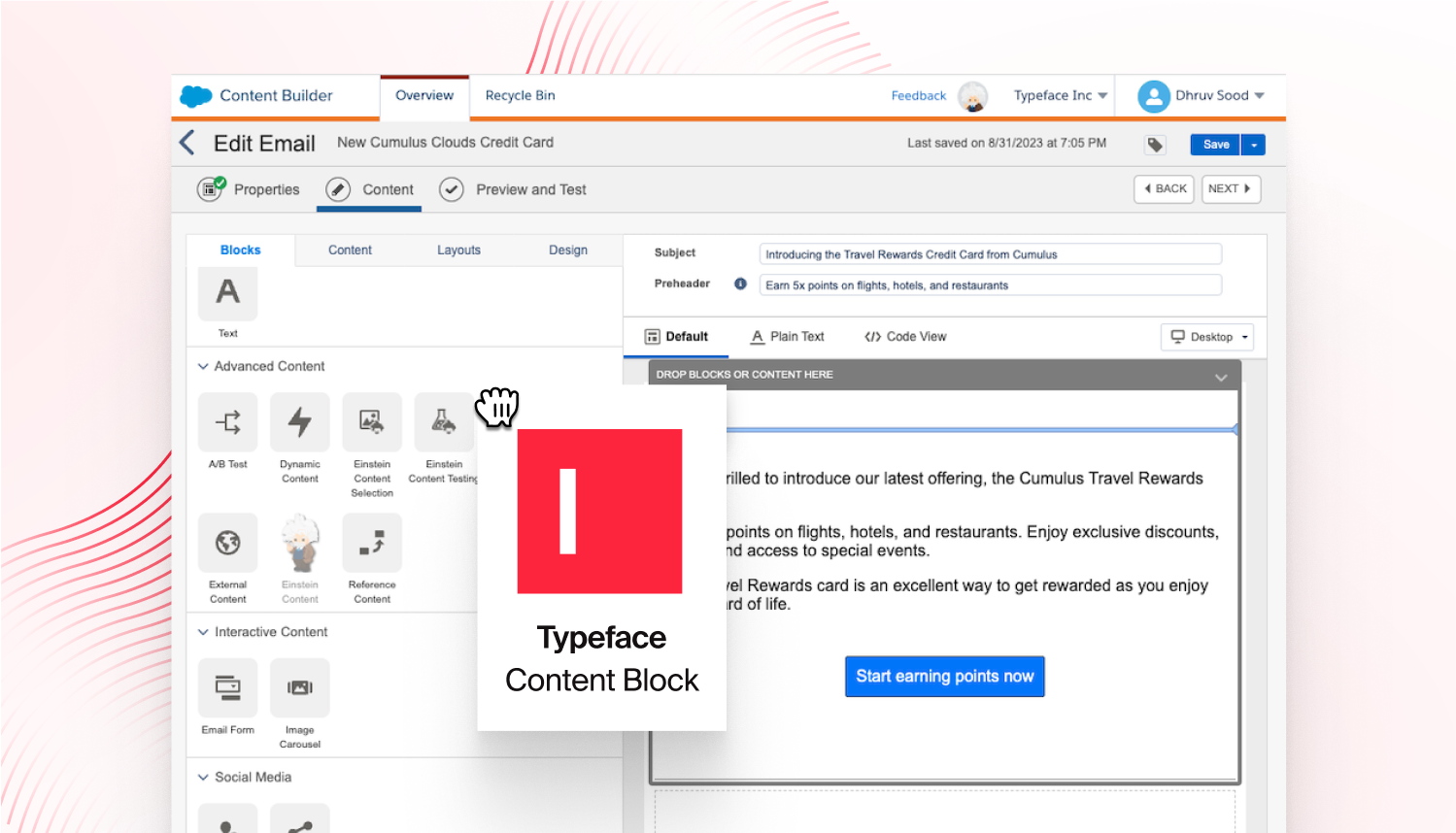
Task: Open the Typeface Inc account dropdown
Action: 1059,95
